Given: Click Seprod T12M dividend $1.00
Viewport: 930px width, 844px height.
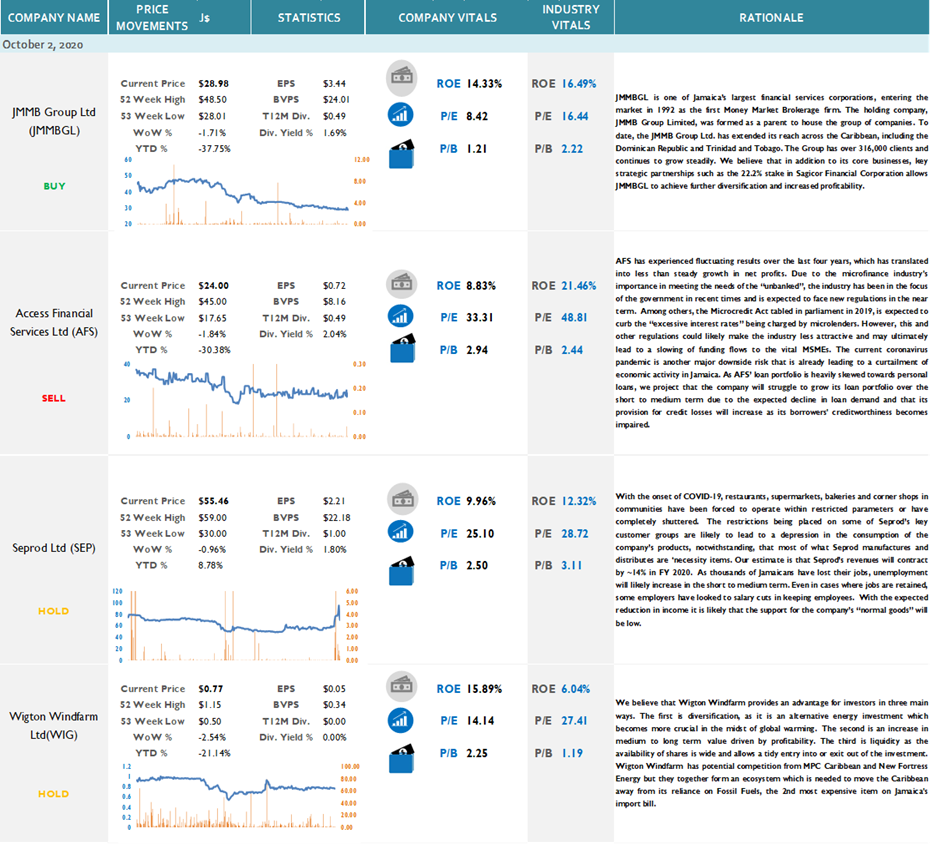Looking at the screenshot, I should point(335,533).
